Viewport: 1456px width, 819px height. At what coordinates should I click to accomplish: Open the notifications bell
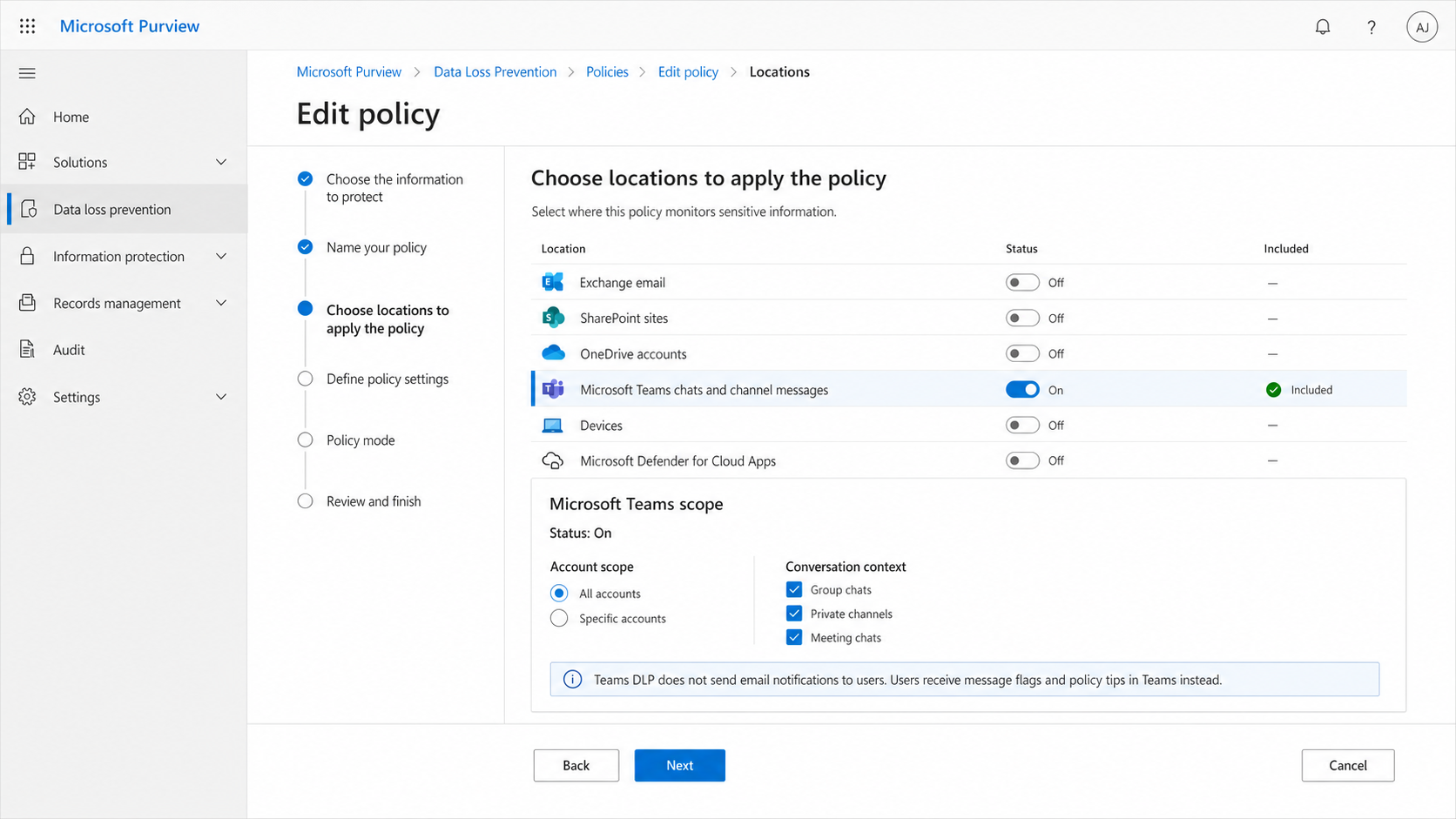click(x=1323, y=27)
